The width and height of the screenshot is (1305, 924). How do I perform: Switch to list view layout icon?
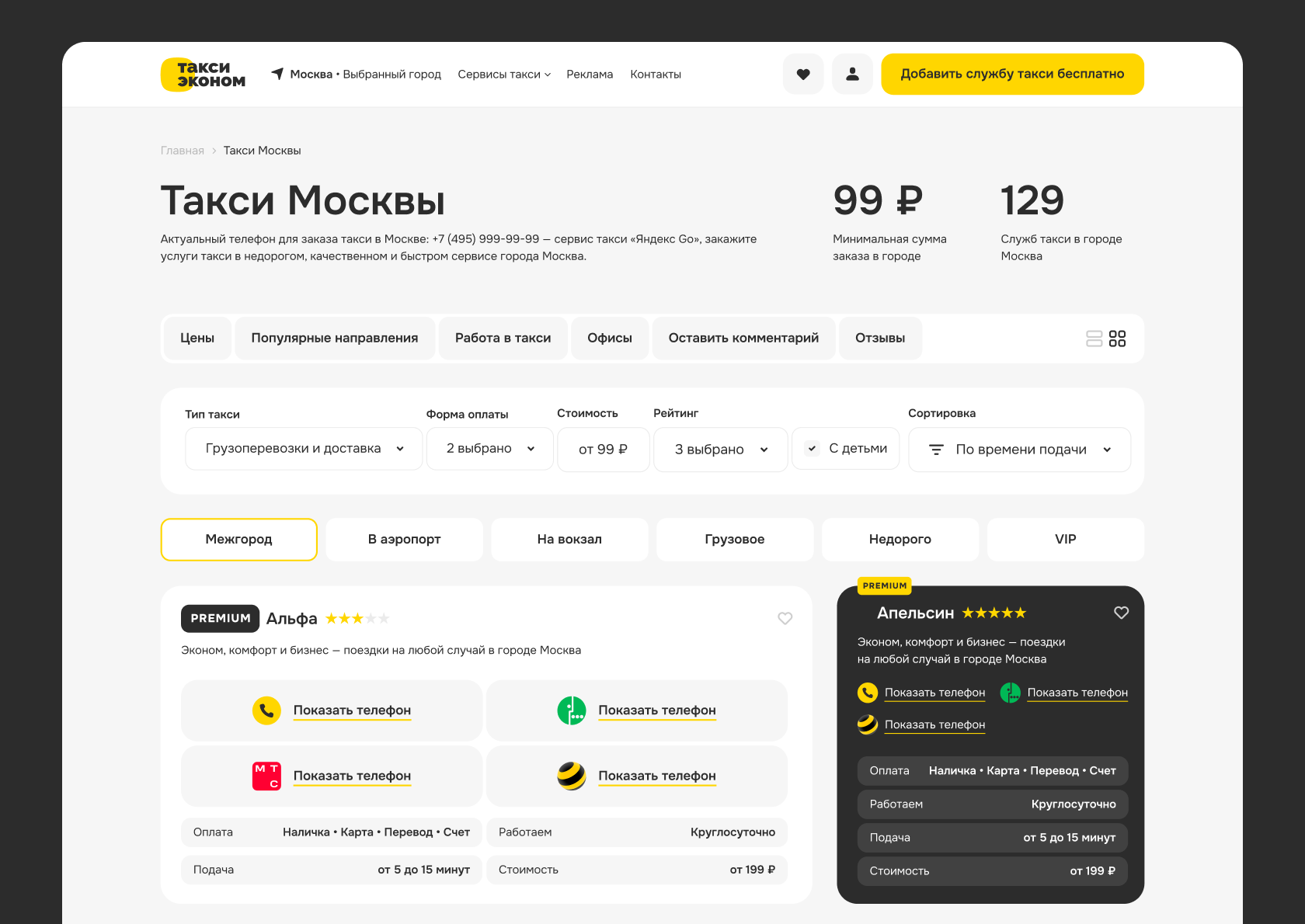pyautogui.click(x=1094, y=339)
